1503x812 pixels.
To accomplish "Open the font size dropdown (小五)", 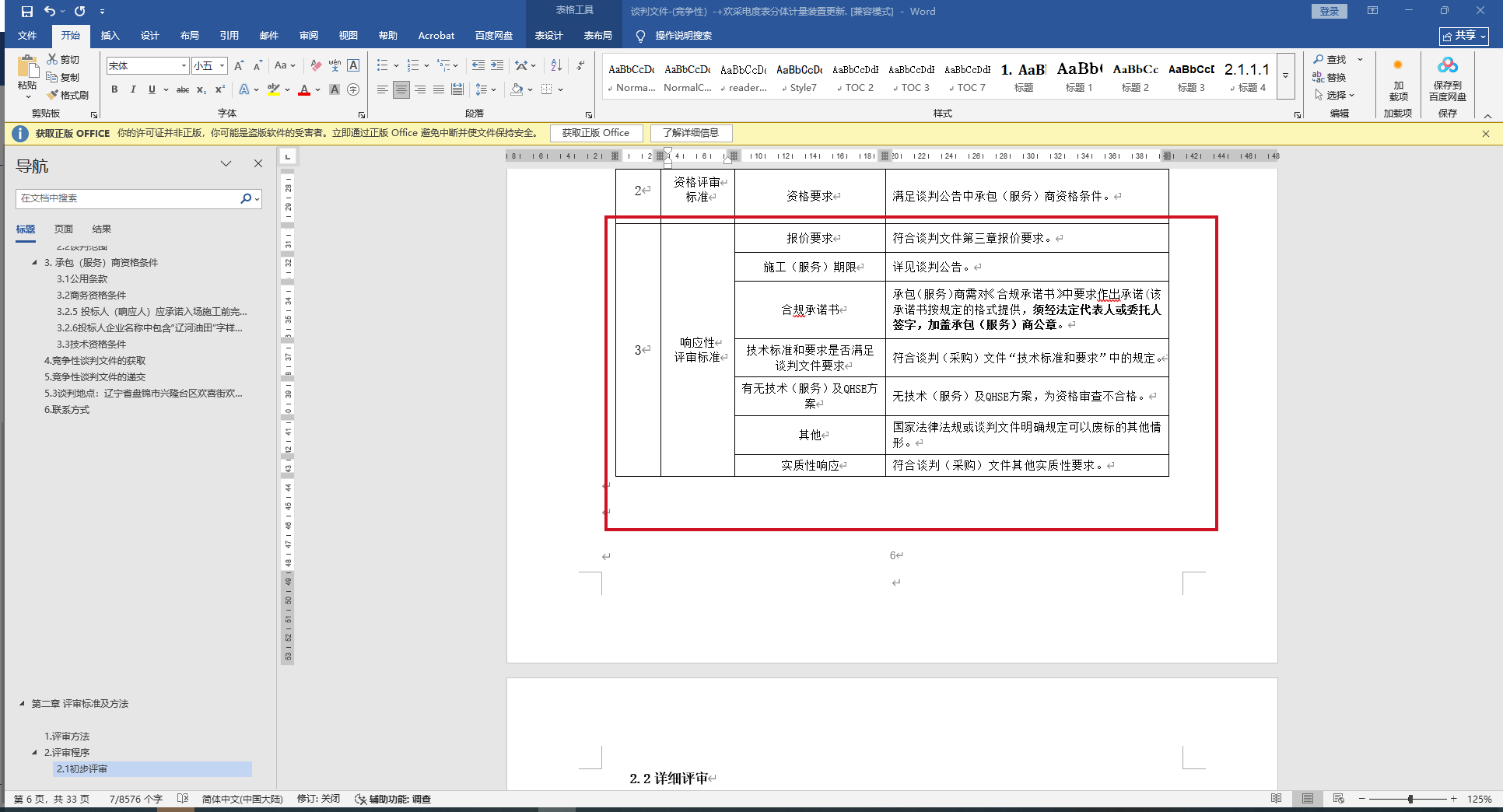I will pyautogui.click(x=222, y=66).
